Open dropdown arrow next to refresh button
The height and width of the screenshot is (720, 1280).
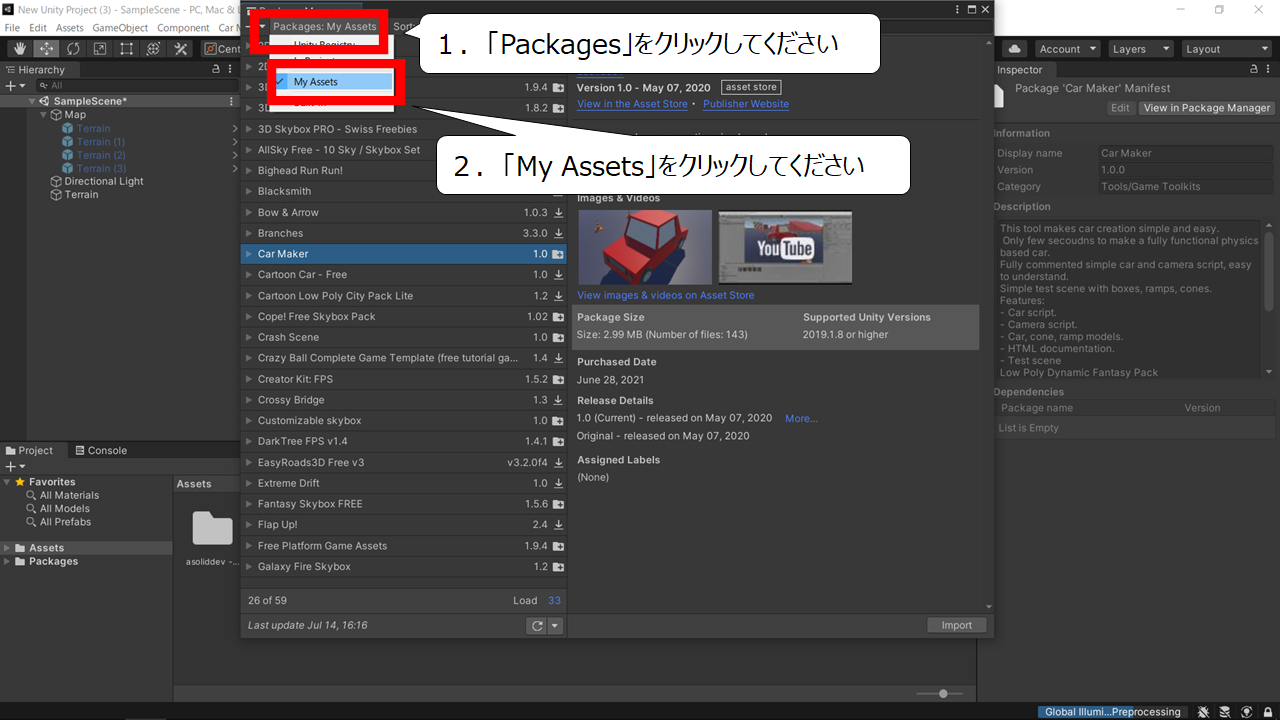click(x=555, y=625)
